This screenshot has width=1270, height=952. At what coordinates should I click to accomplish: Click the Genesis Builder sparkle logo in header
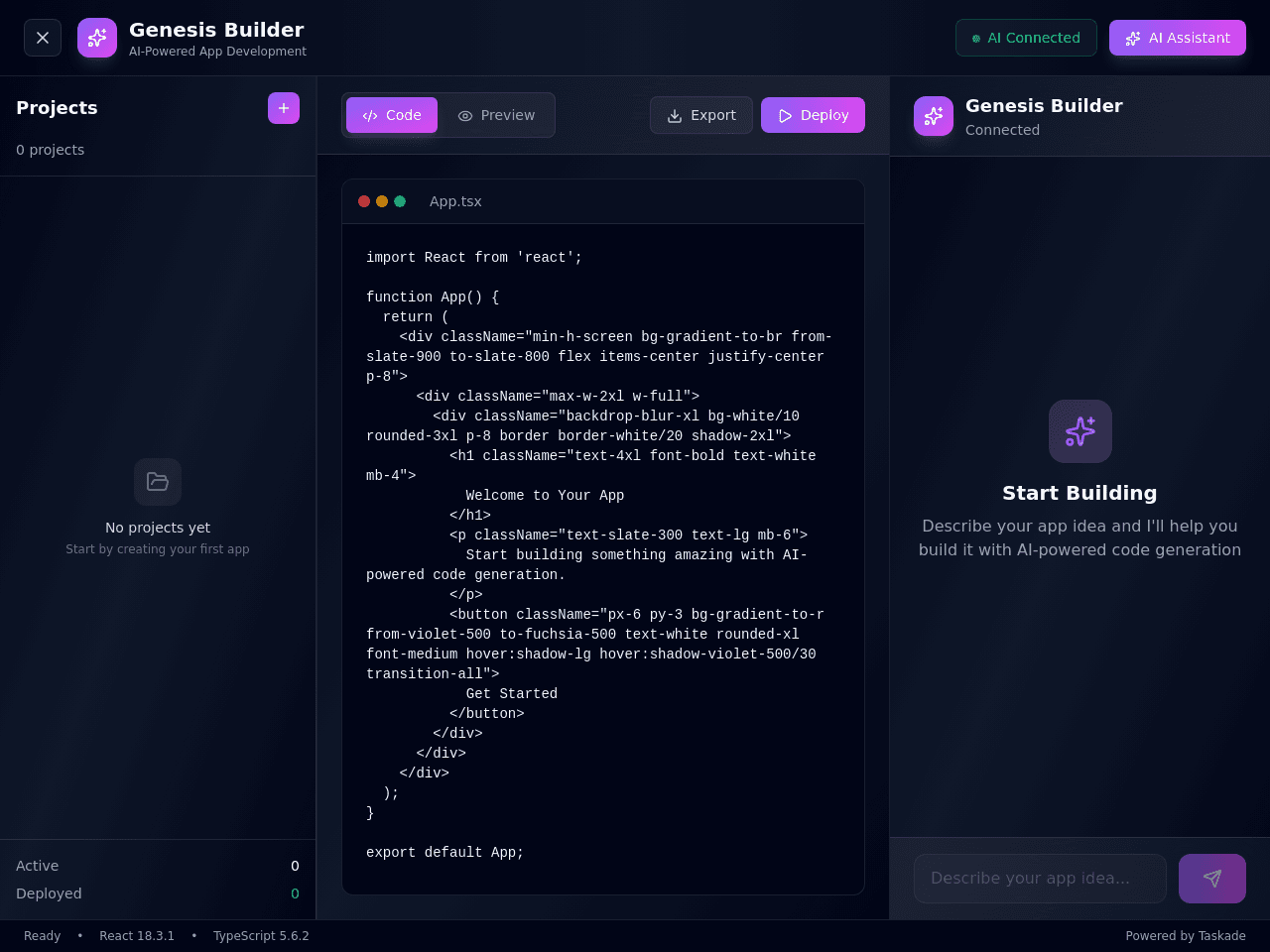97,38
